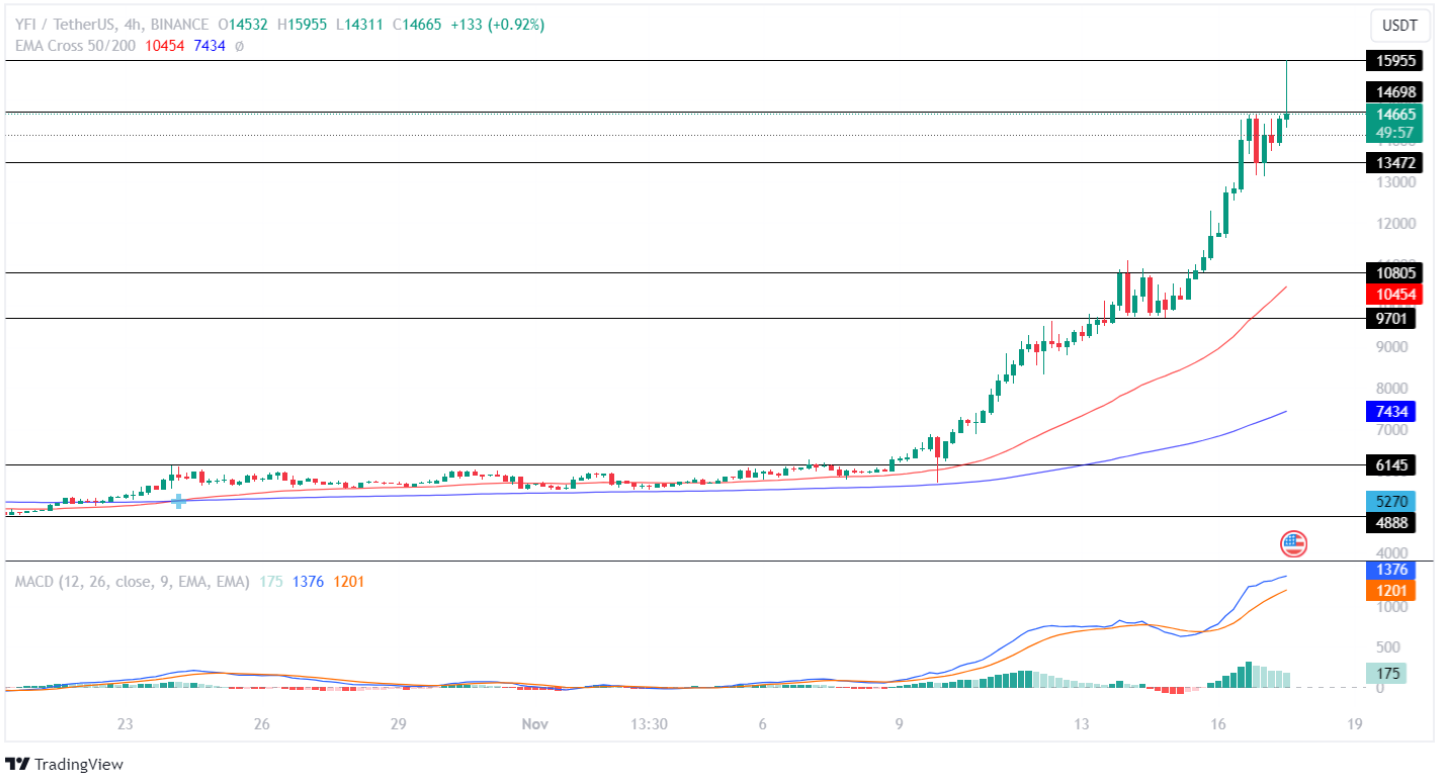This screenshot has height=777, width=1441.
Task: Click the green 175 MACD histogram label
Action: (1385, 673)
